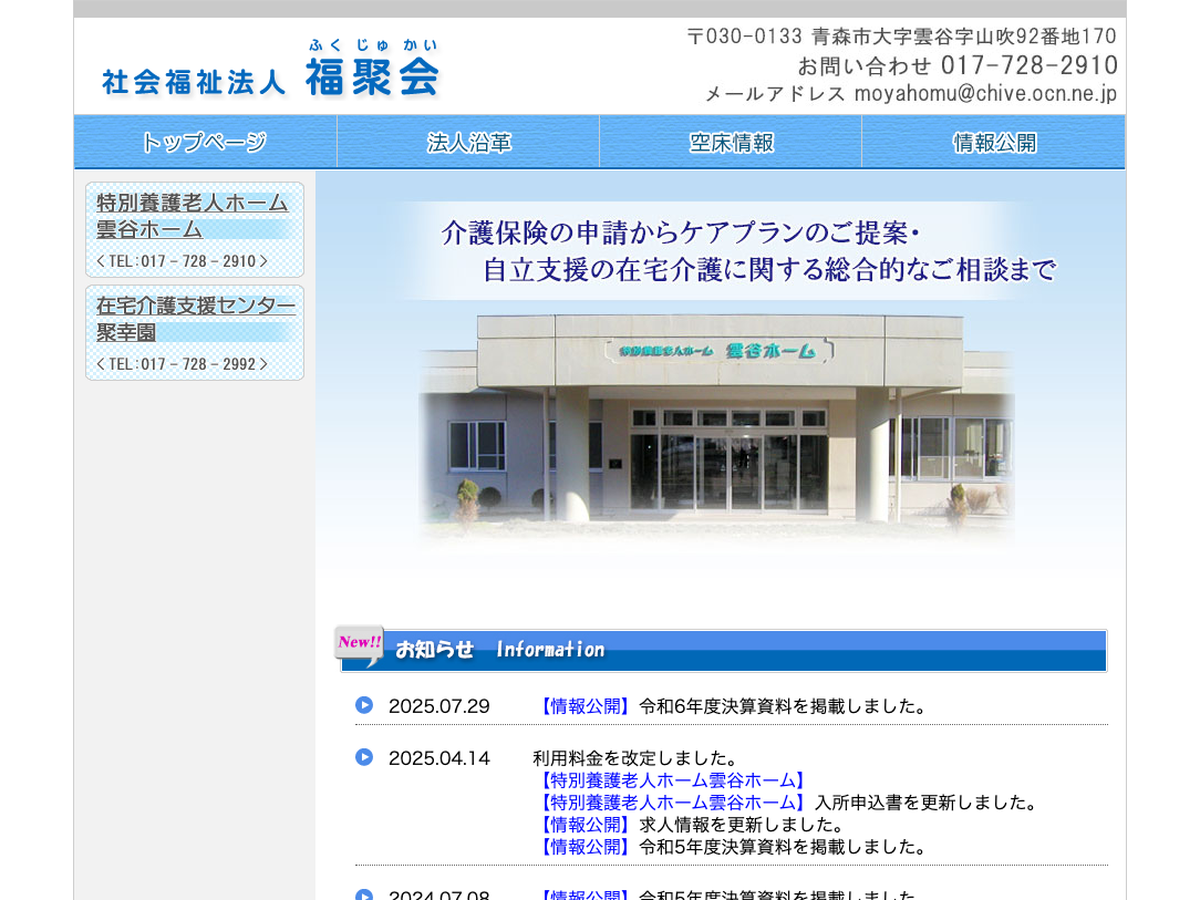Click 情報公開 link for 令和5年度決算資料 in 2025.04.14
Viewport: 1200px width, 900px height.
(585, 846)
